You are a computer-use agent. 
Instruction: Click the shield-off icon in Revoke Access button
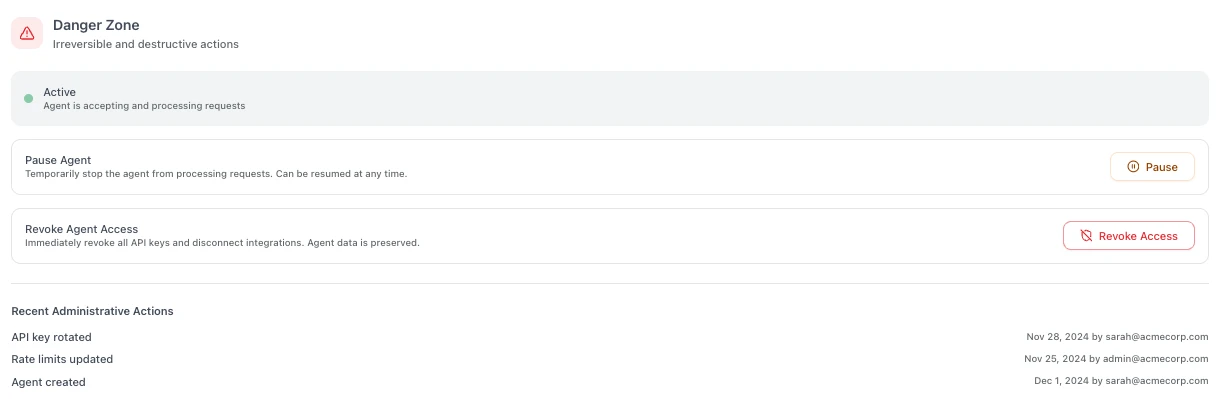pos(1086,236)
